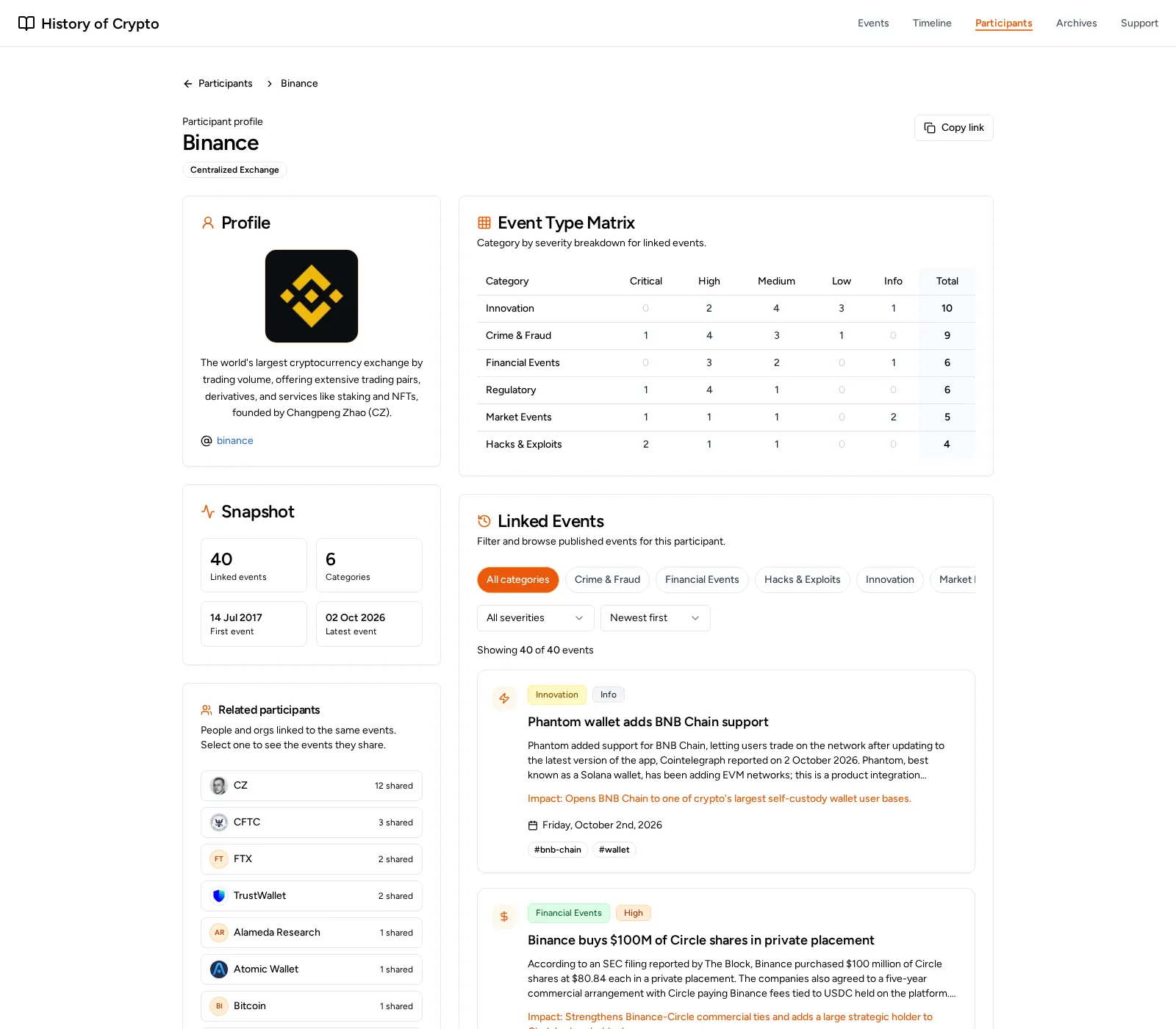The width and height of the screenshot is (1176, 1029).
Task: Select CFTC 3 shared row
Action: 312,822
